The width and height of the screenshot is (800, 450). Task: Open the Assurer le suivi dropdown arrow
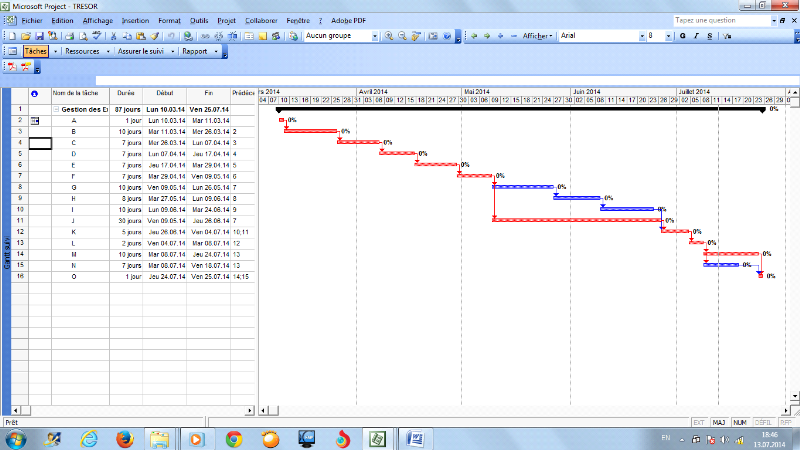click(172, 52)
